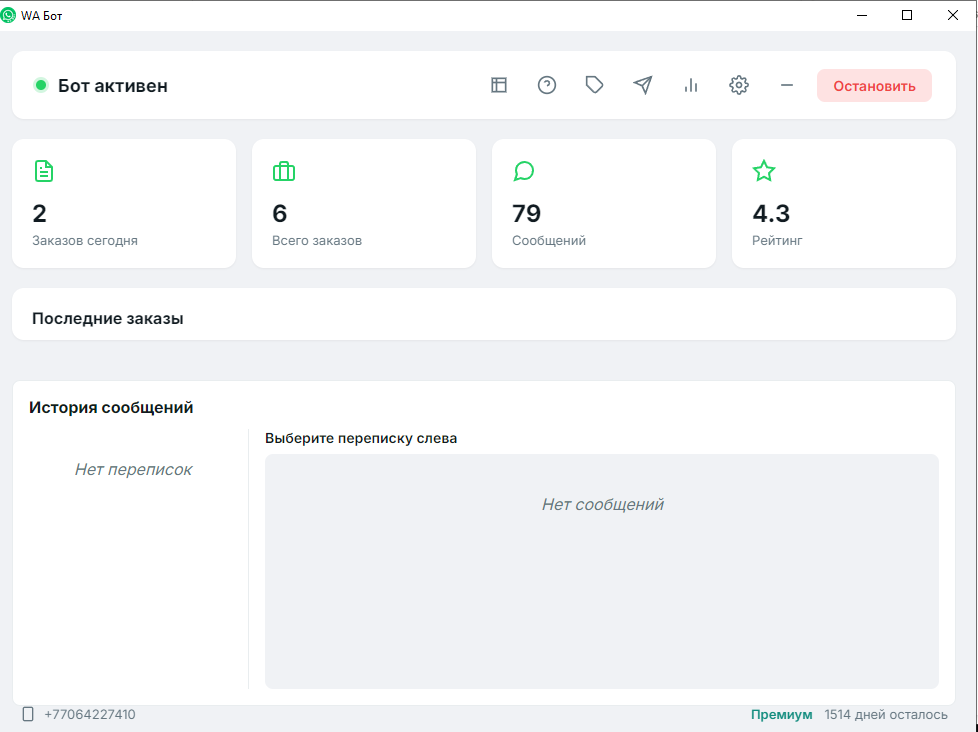
Task: Select the Последние заказы heading
Action: point(108,319)
